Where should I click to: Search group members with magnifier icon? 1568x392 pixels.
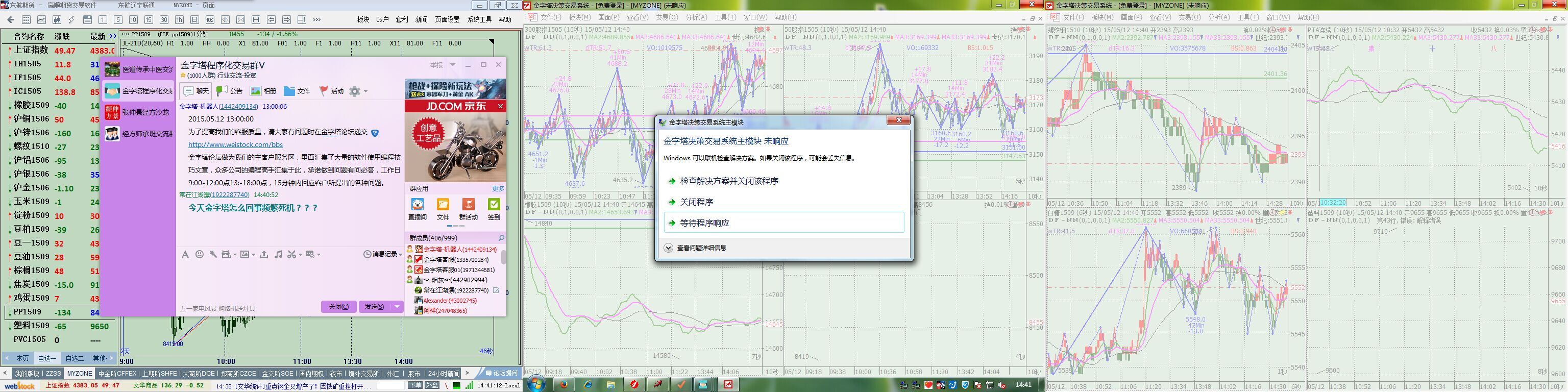click(501, 238)
